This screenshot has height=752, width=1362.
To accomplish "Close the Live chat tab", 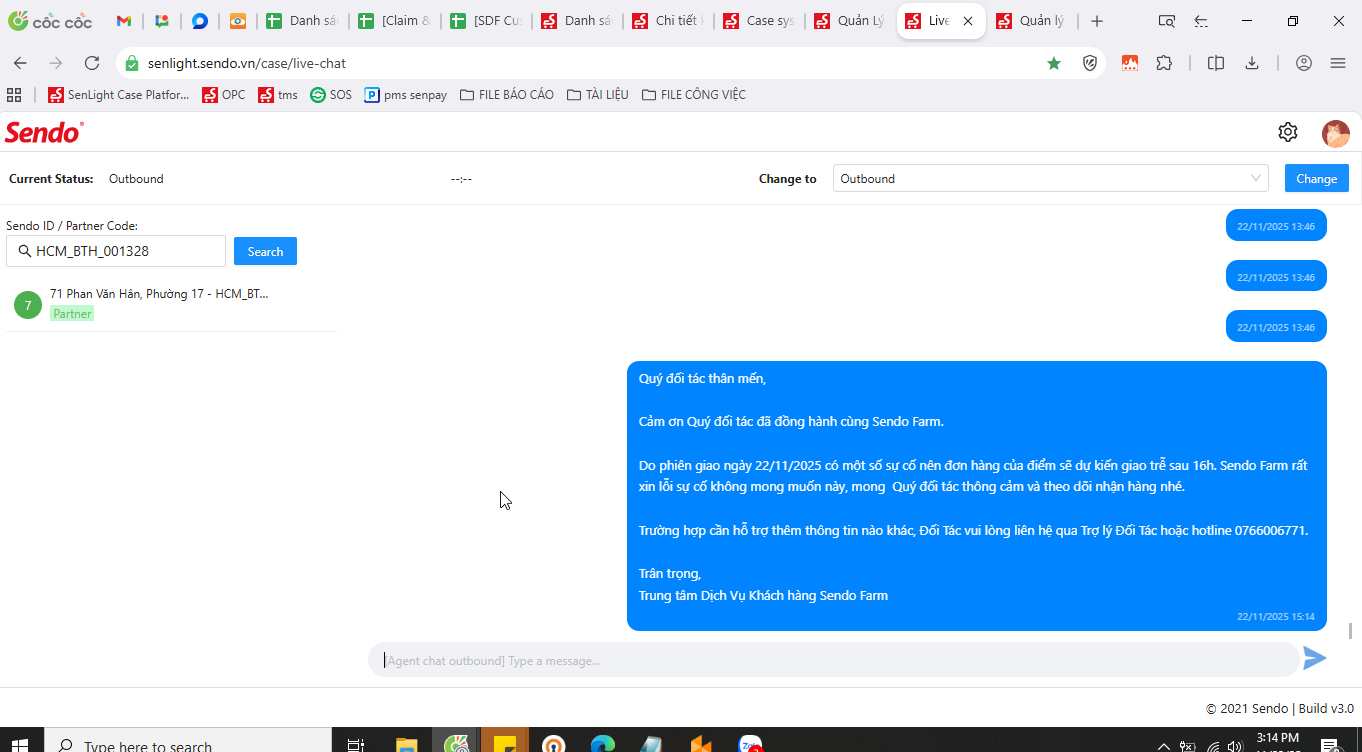I will (x=967, y=21).
